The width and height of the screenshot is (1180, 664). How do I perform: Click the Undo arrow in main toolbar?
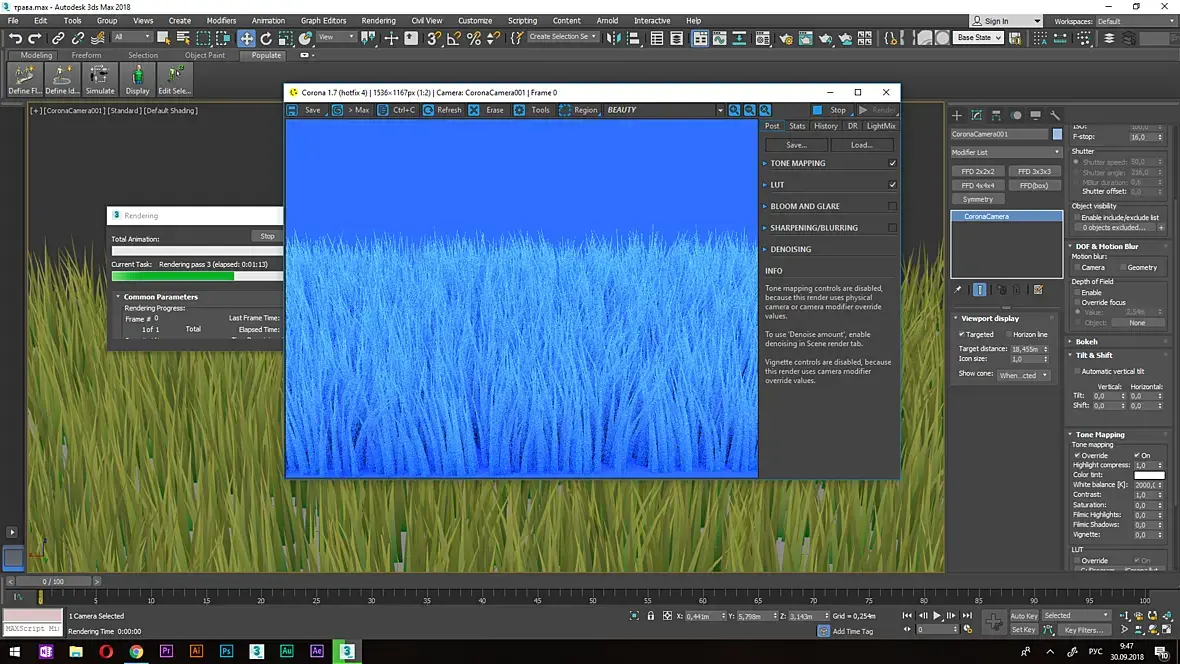(x=15, y=38)
